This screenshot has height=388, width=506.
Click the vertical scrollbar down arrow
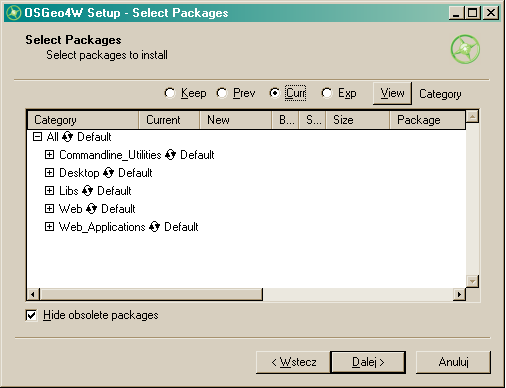click(x=472, y=281)
